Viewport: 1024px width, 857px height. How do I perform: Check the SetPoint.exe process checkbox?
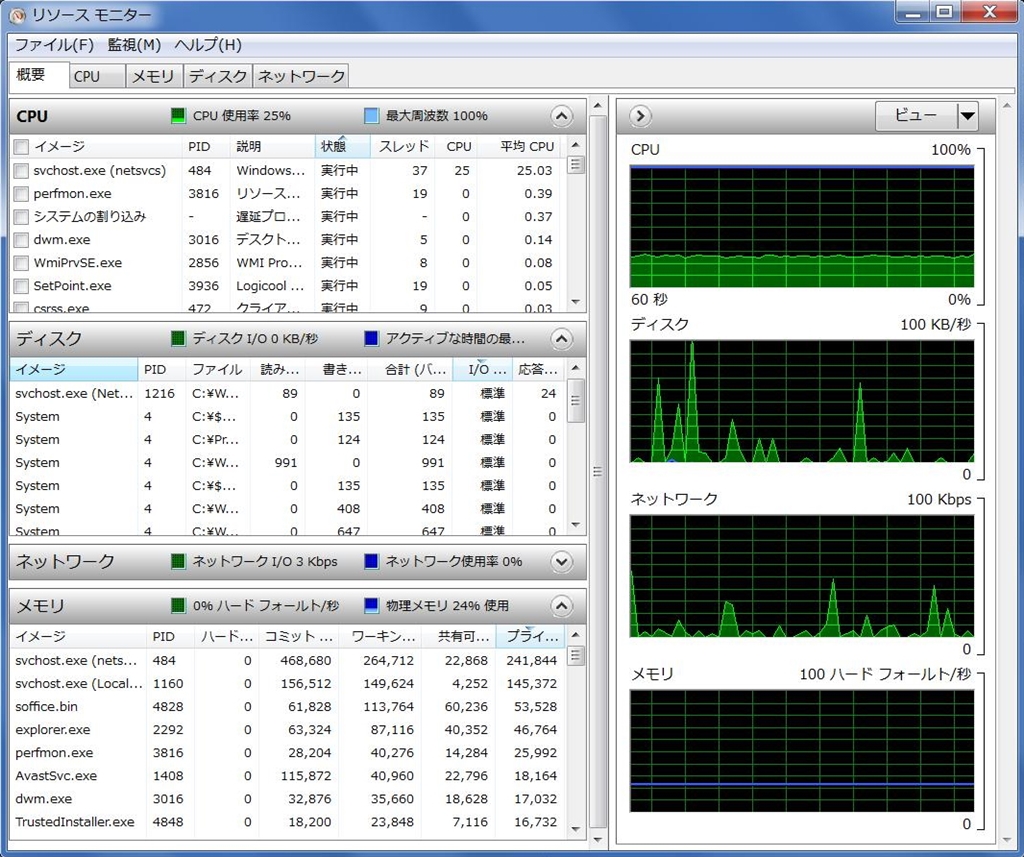click(21, 285)
